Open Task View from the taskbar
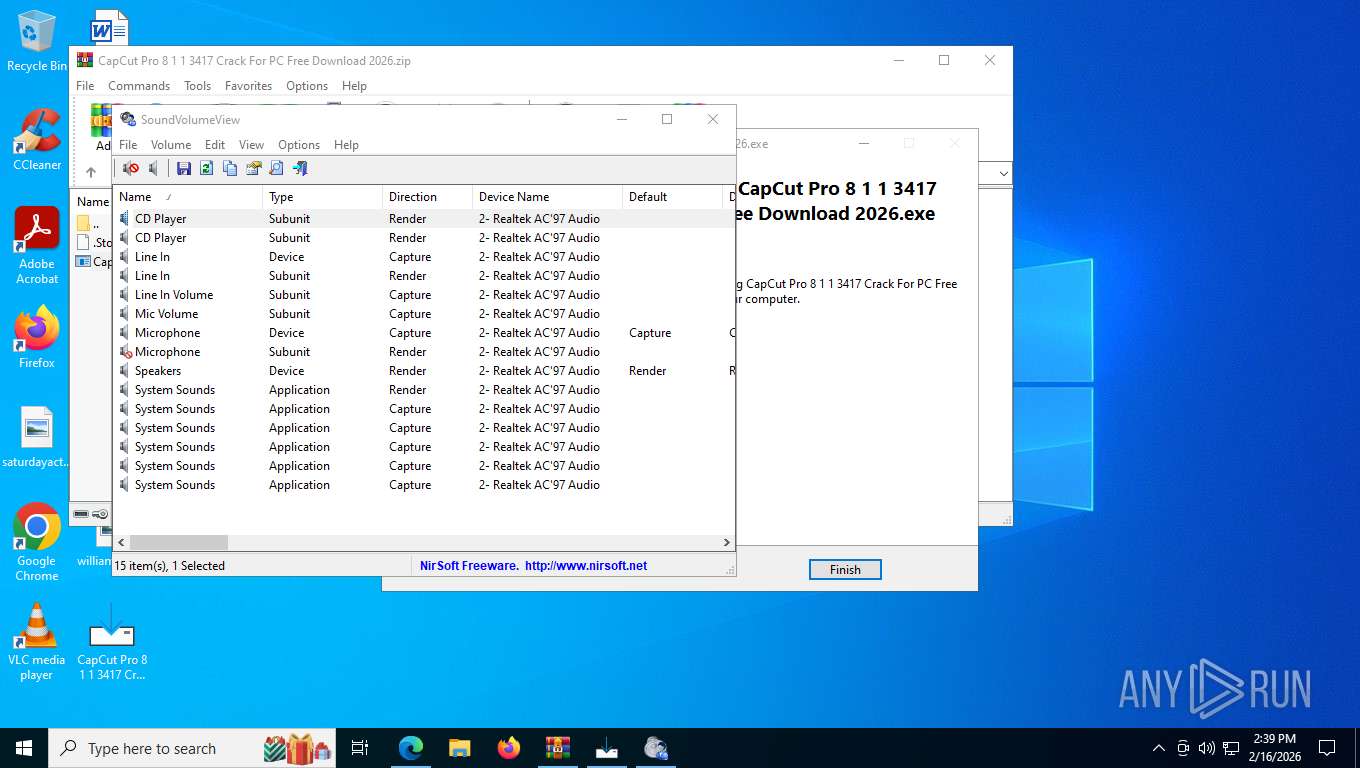The image size is (1360, 768). click(x=361, y=748)
